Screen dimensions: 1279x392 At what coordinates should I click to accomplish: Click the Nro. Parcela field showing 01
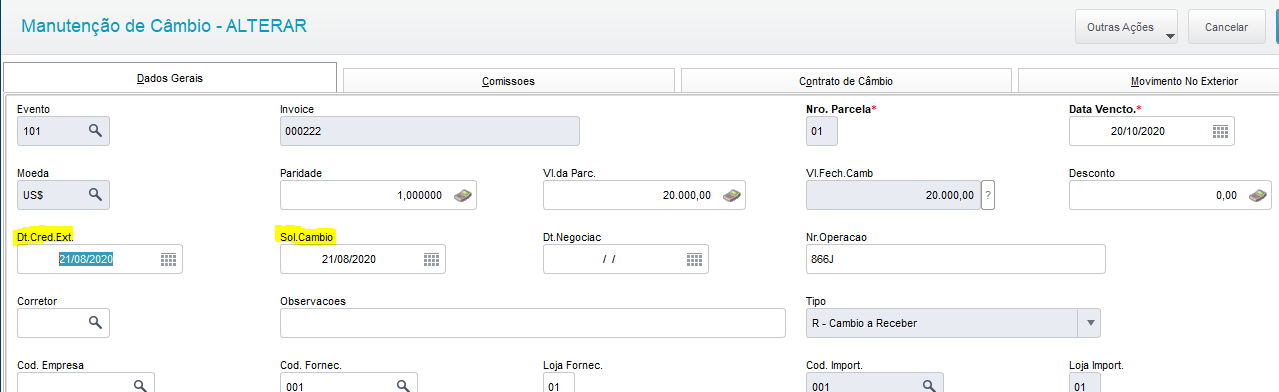point(821,131)
